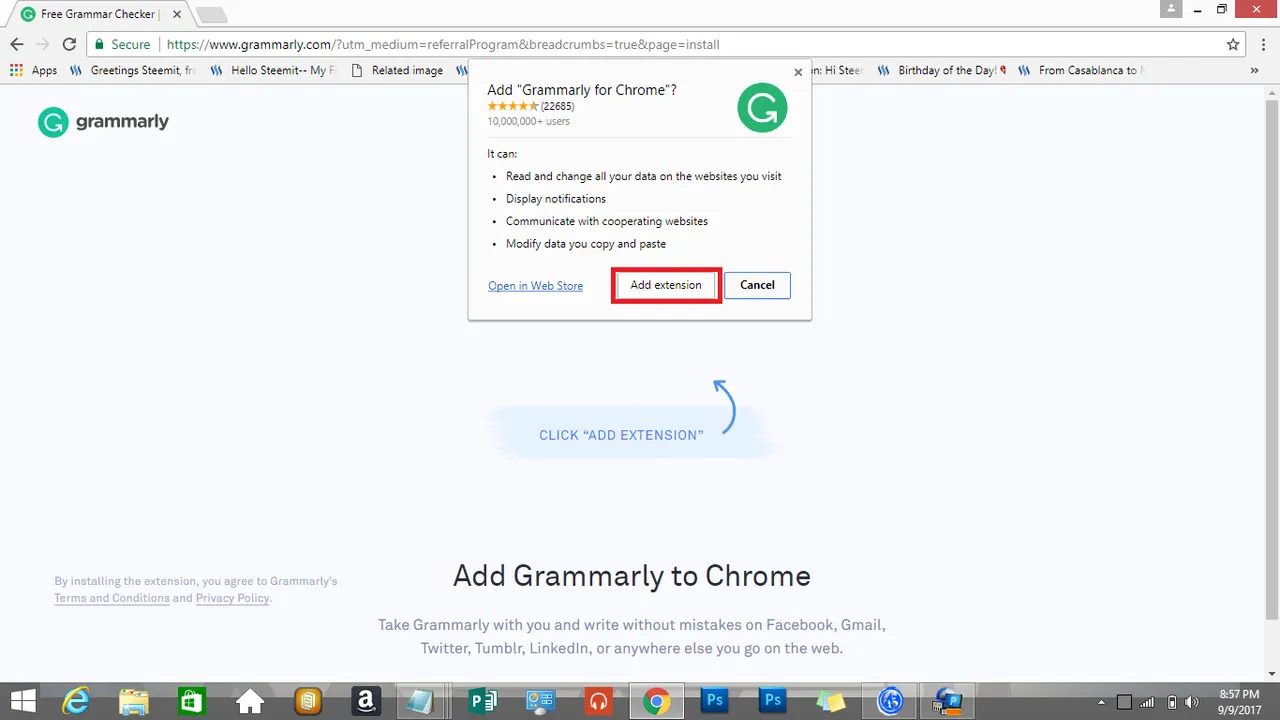This screenshot has height=720, width=1280.
Task: Click the Add extension button
Action: 666,285
